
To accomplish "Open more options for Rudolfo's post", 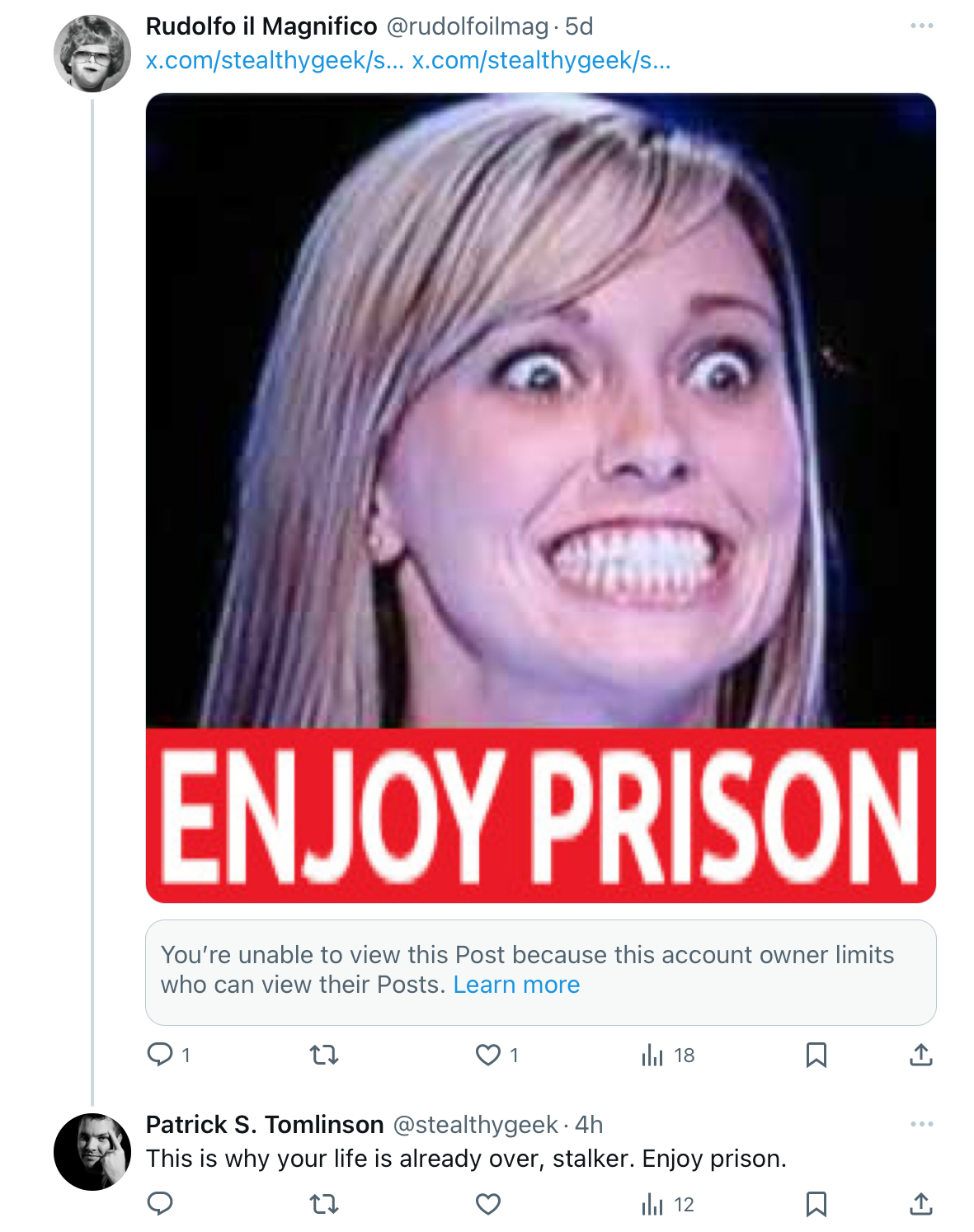I will (921, 26).
